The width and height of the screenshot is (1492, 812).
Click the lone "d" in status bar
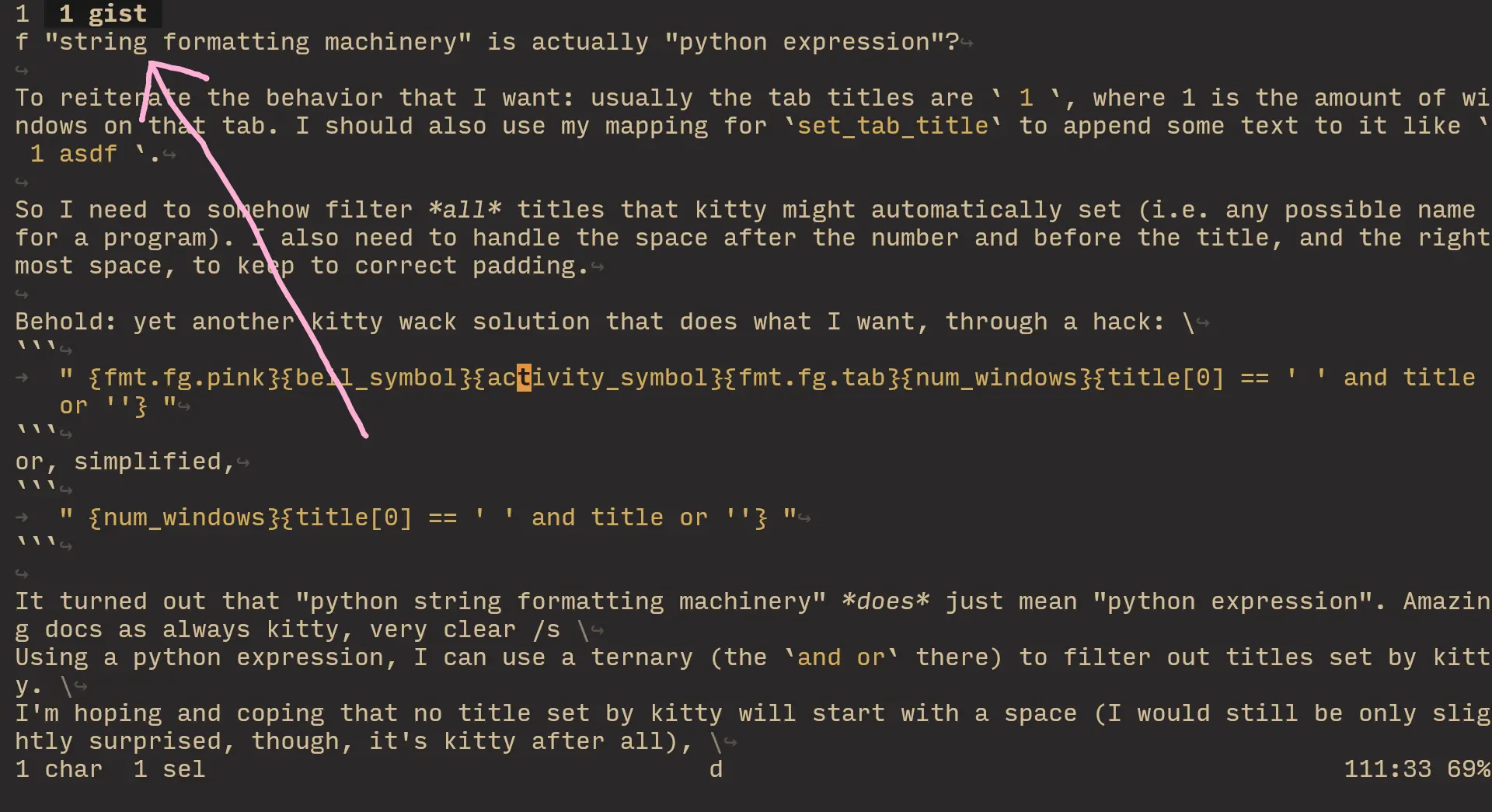pos(716,769)
